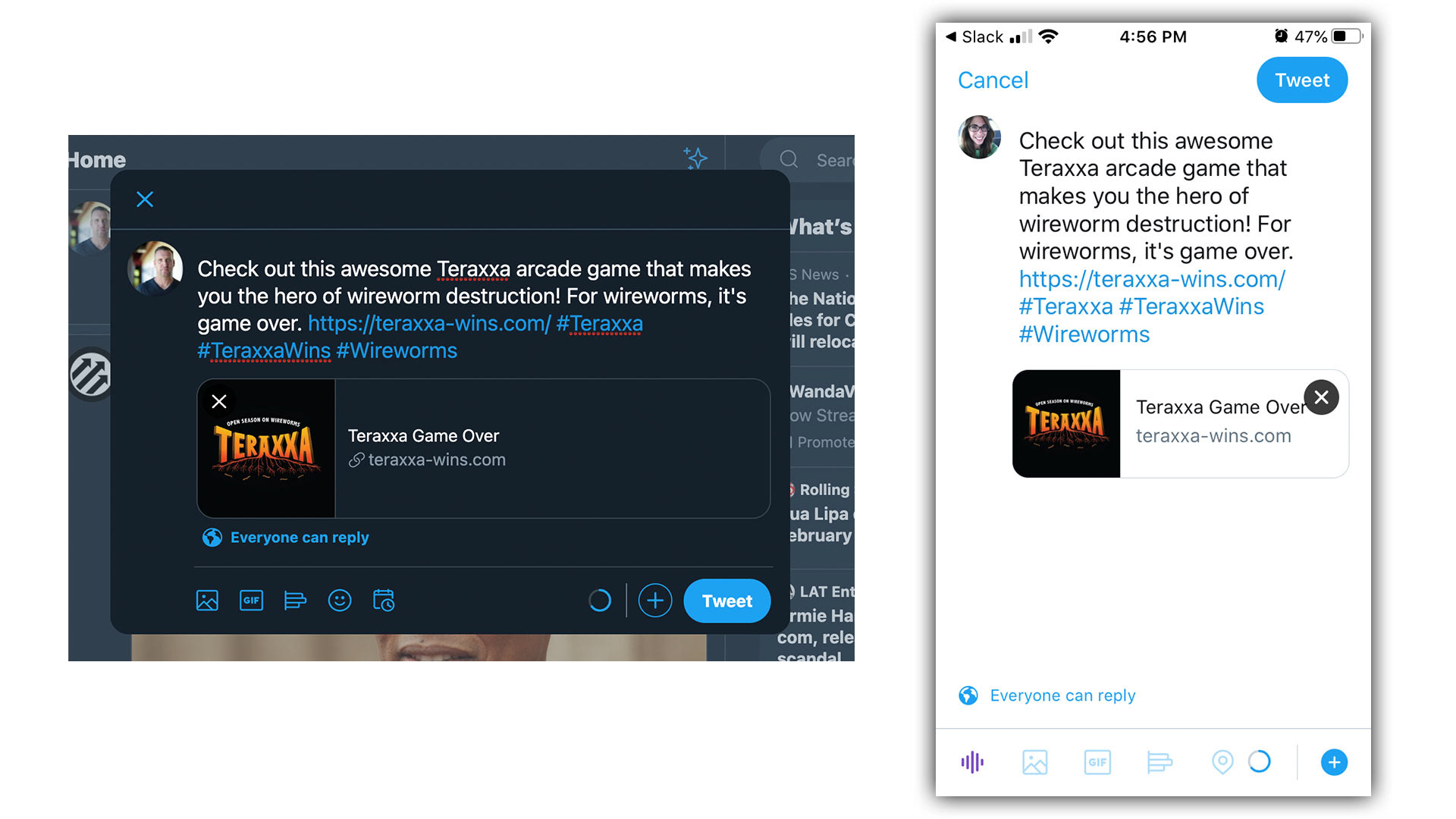
Task: Create a poll in the mobile composer
Action: pyautogui.click(x=1159, y=762)
